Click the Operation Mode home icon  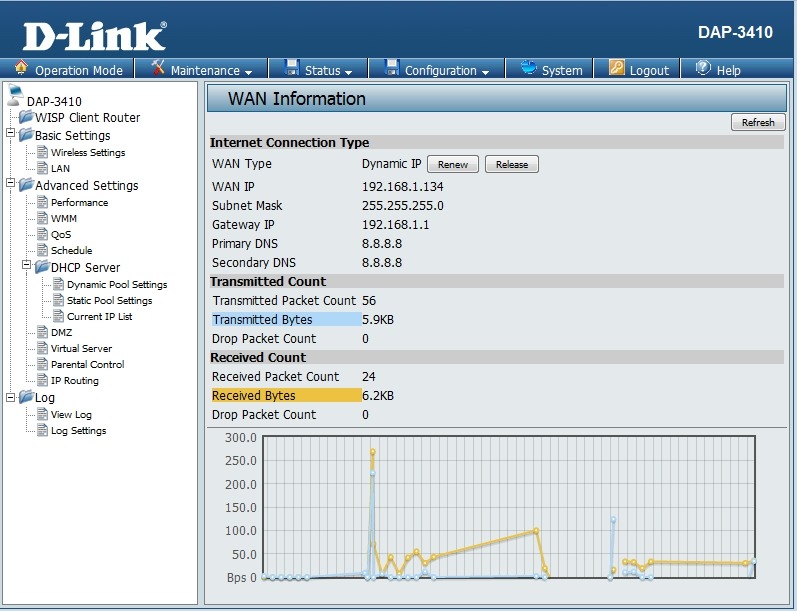[21, 68]
